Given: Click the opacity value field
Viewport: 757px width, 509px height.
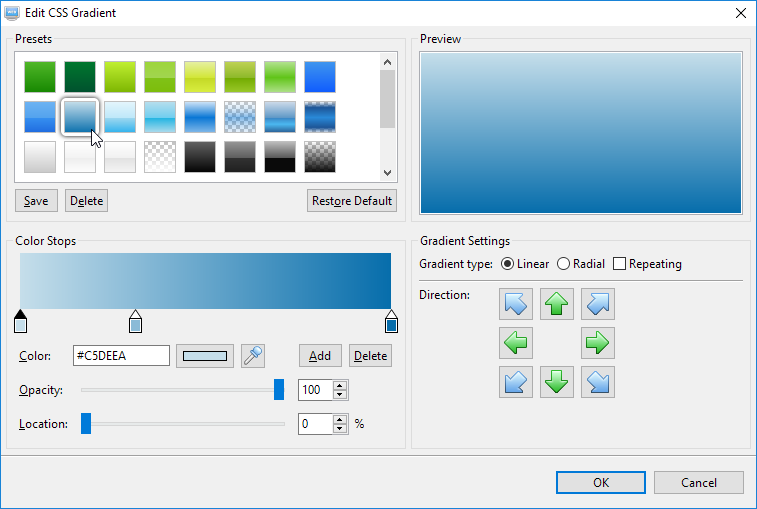Looking at the screenshot, I should pos(316,390).
